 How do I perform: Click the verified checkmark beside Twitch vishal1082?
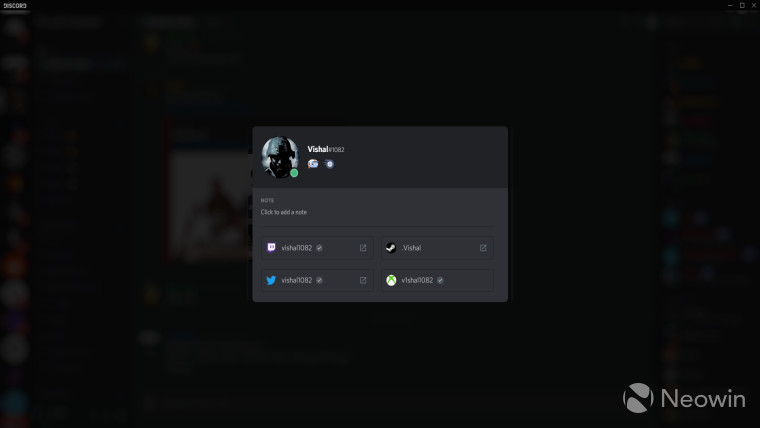tap(319, 248)
